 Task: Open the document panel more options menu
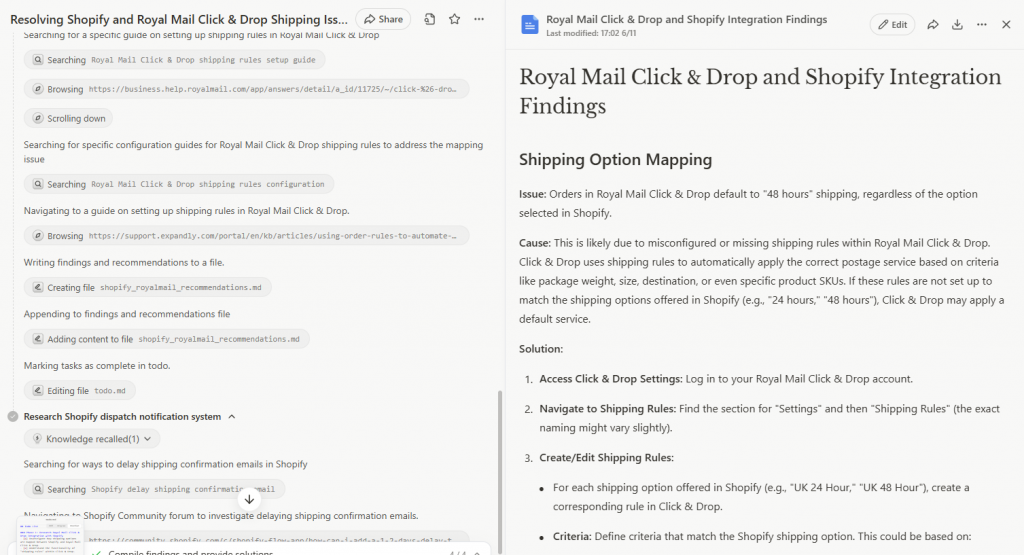[981, 24]
